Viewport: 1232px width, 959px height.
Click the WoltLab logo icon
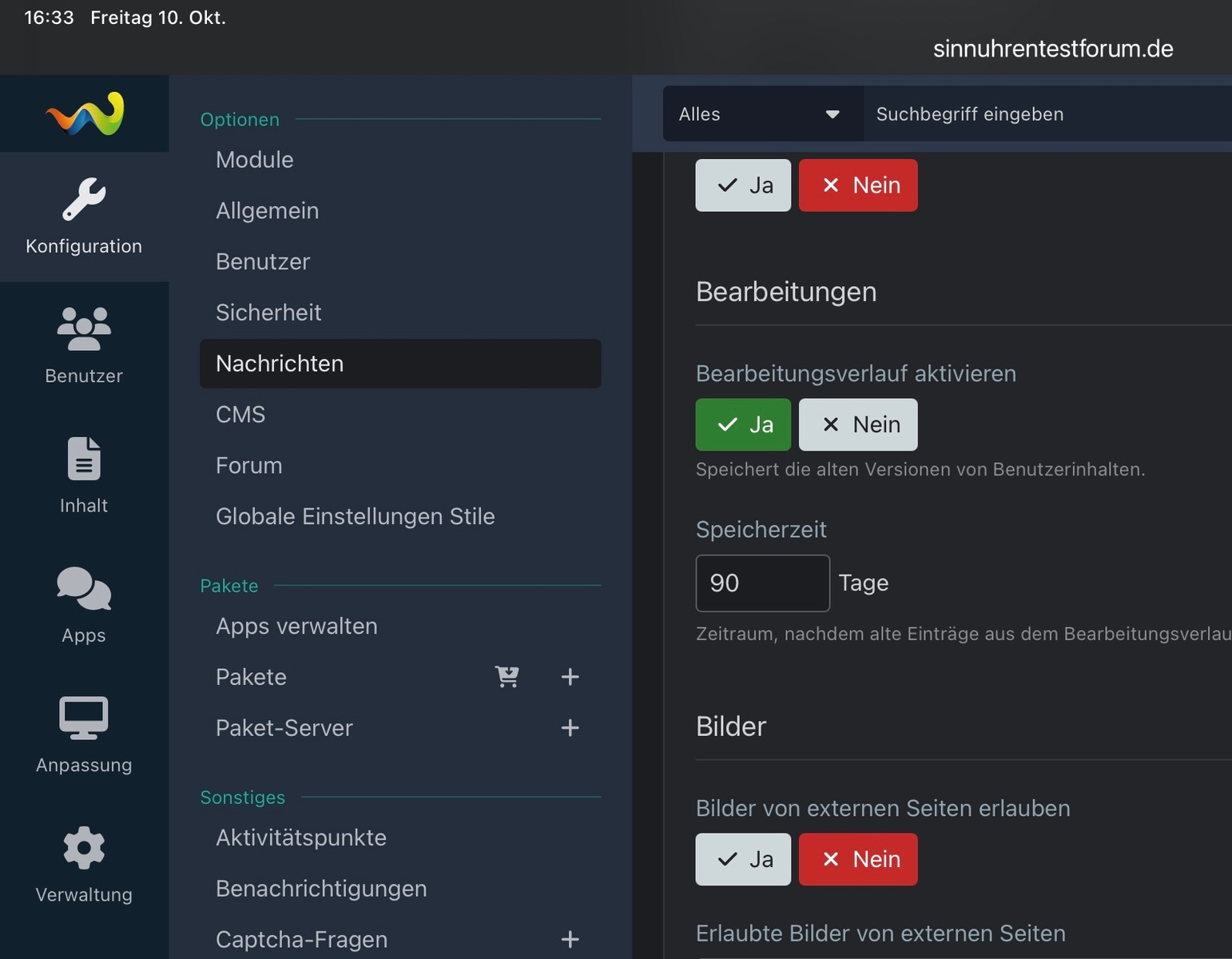85,113
